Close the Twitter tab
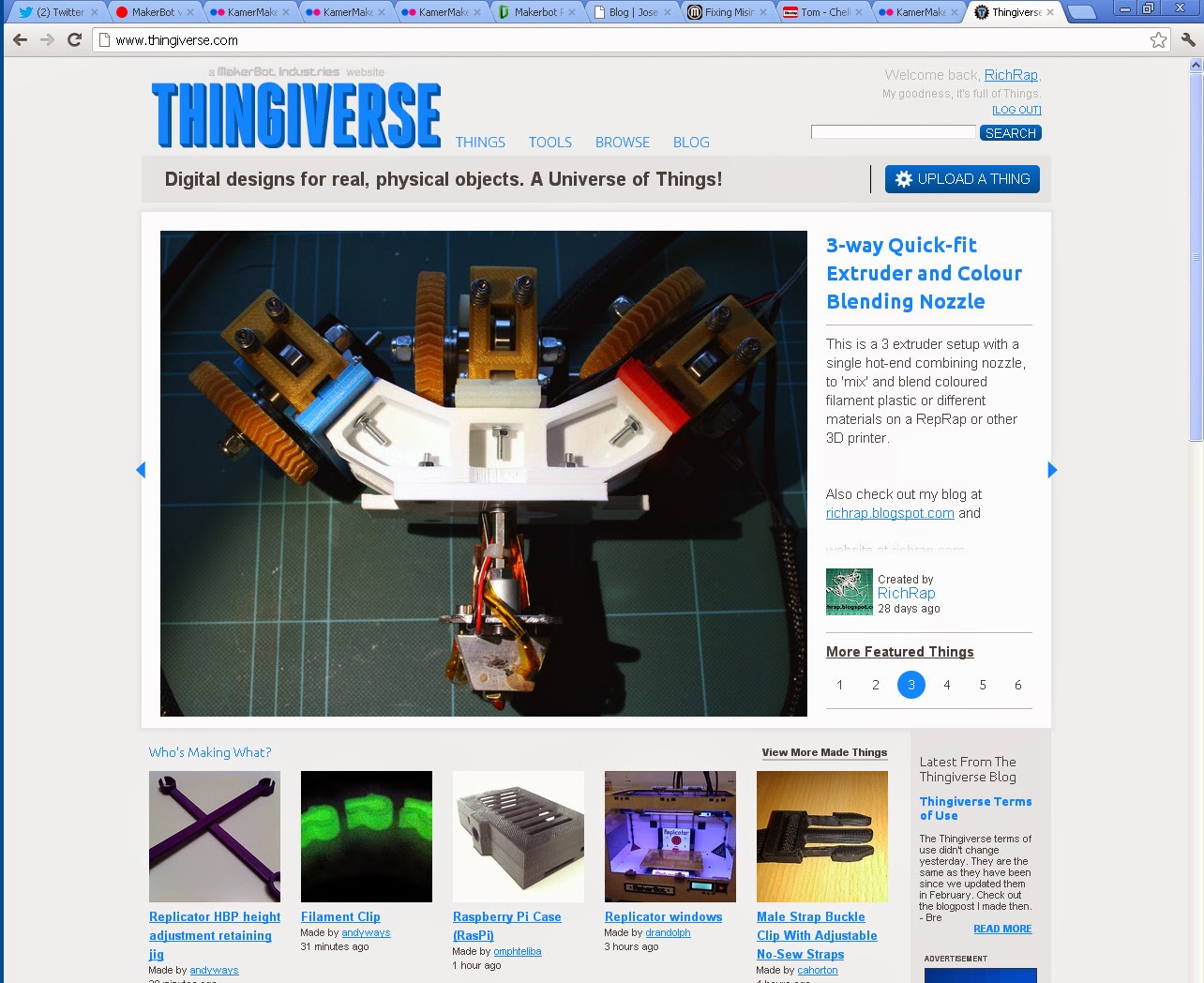This screenshot has height=983, width=1204. (94, 12)
